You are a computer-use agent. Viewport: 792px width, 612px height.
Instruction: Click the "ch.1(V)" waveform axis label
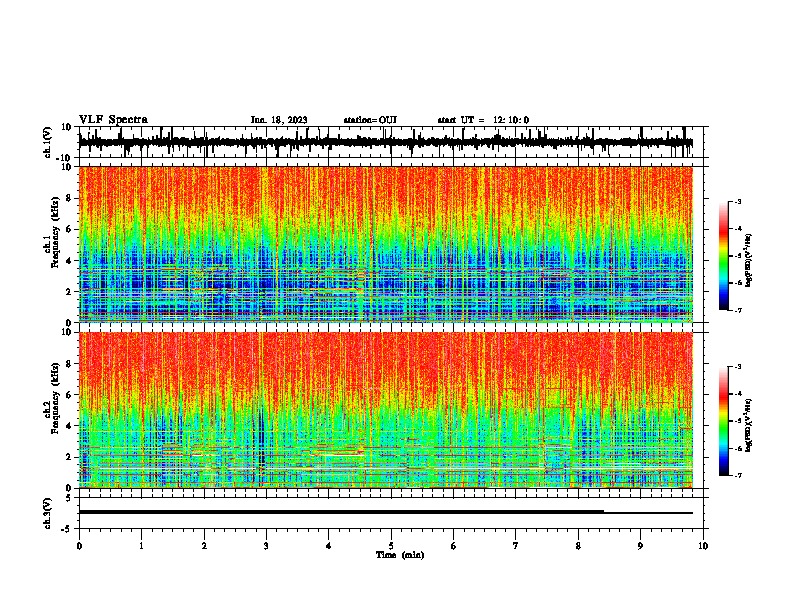click(47, 142)
